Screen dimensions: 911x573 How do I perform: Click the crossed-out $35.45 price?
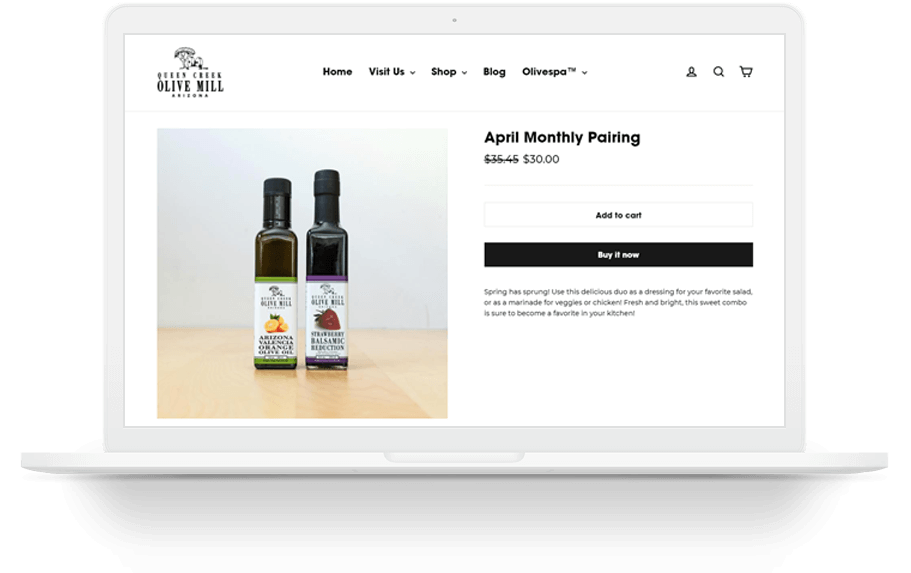tap(501, 159)
